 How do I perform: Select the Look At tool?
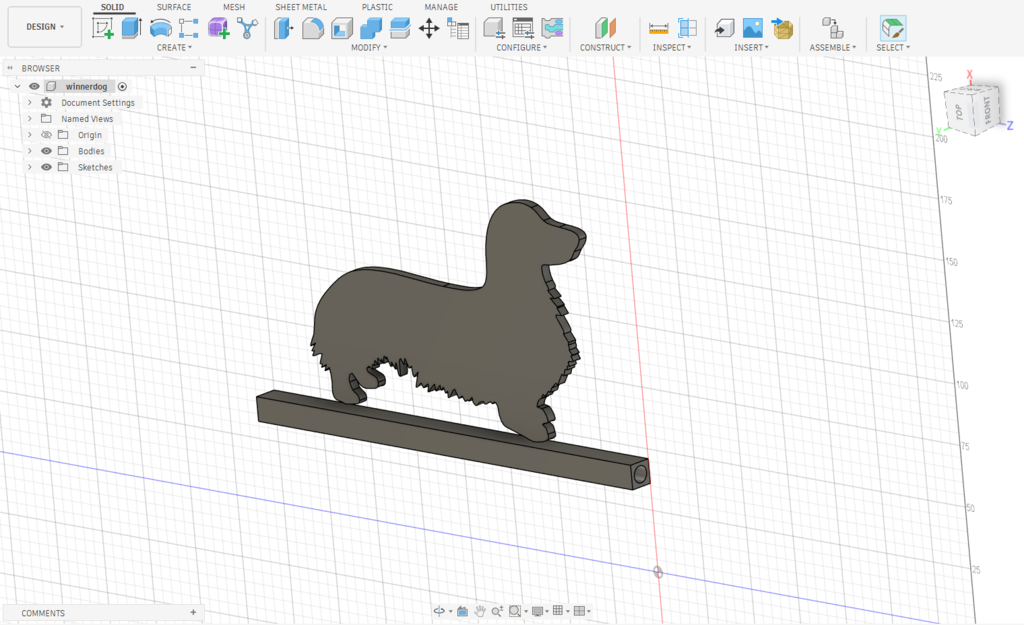462,611
